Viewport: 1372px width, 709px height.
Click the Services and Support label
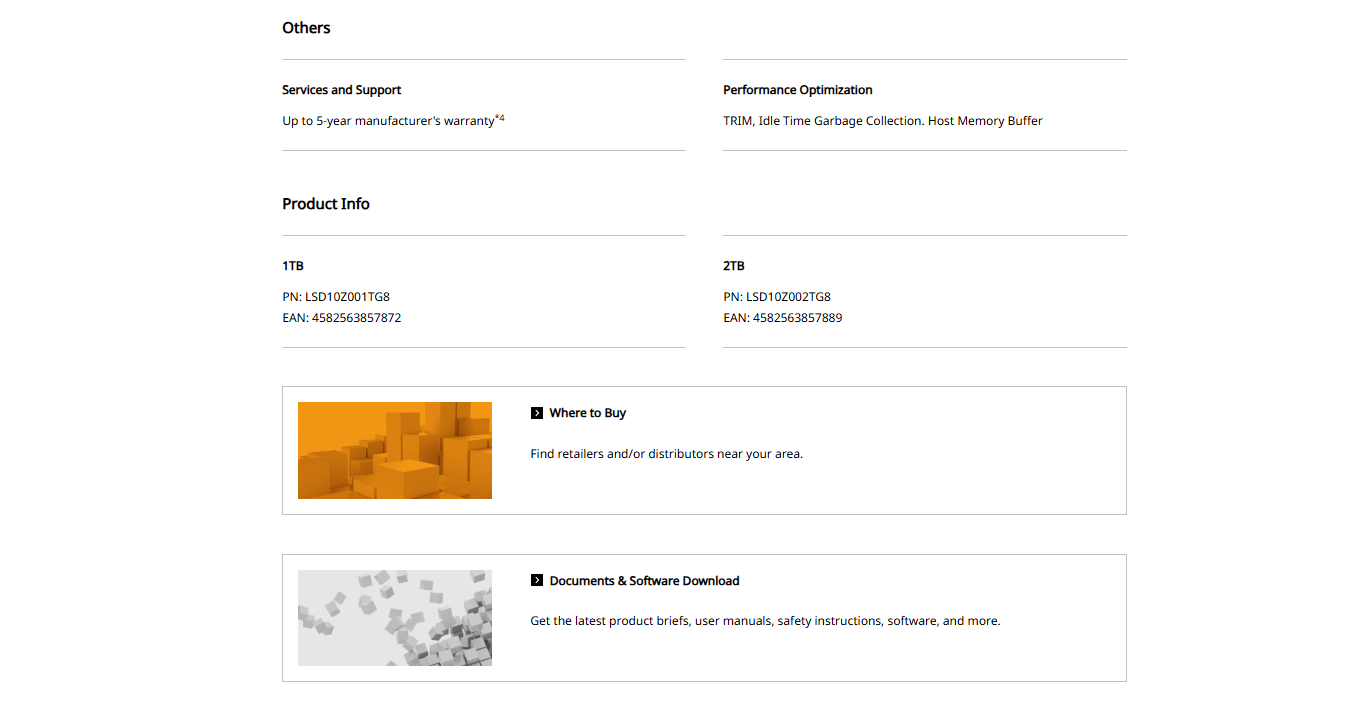pos(341,90)
